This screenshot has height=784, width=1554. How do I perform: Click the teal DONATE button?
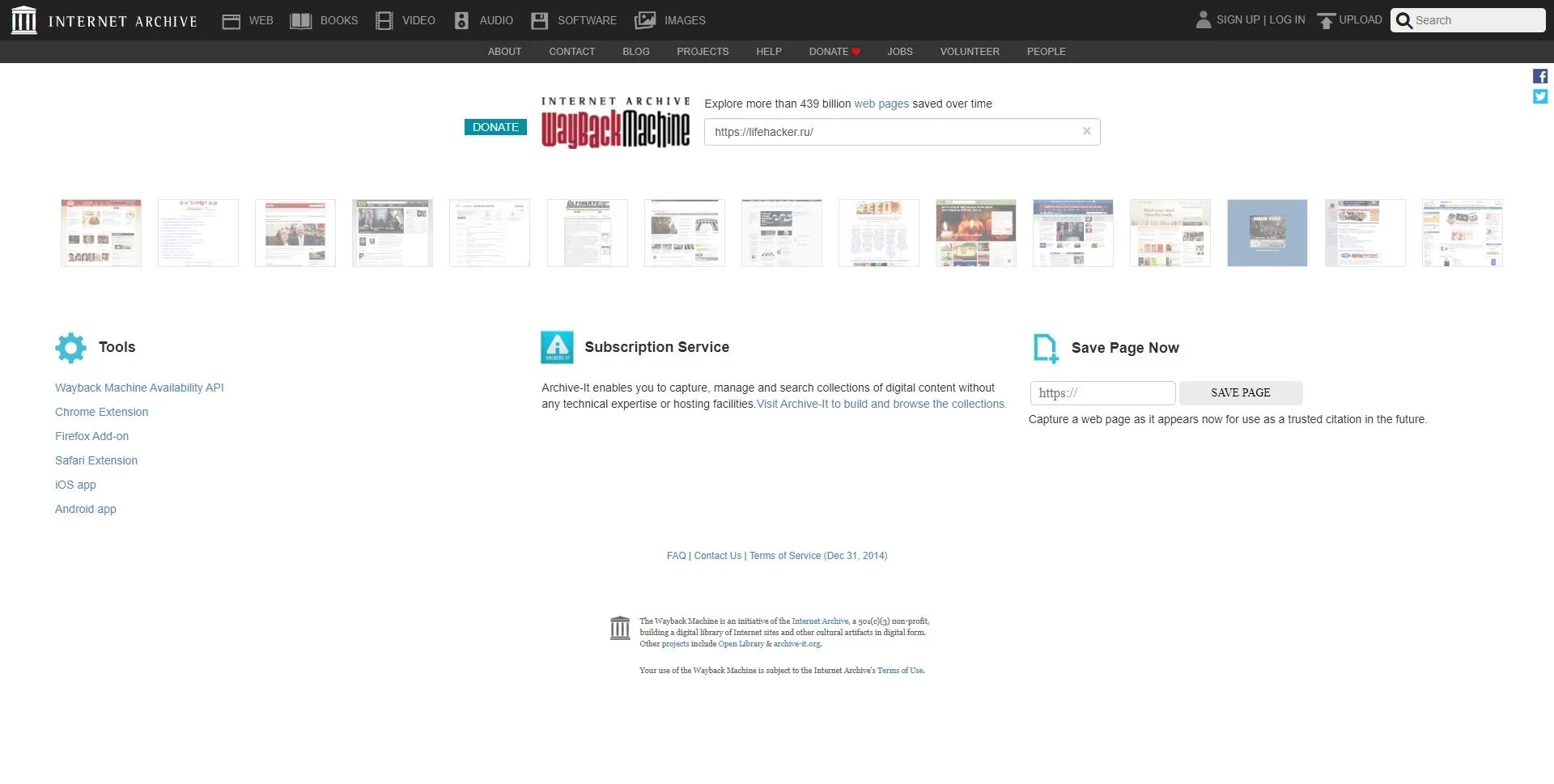(495, 127)
